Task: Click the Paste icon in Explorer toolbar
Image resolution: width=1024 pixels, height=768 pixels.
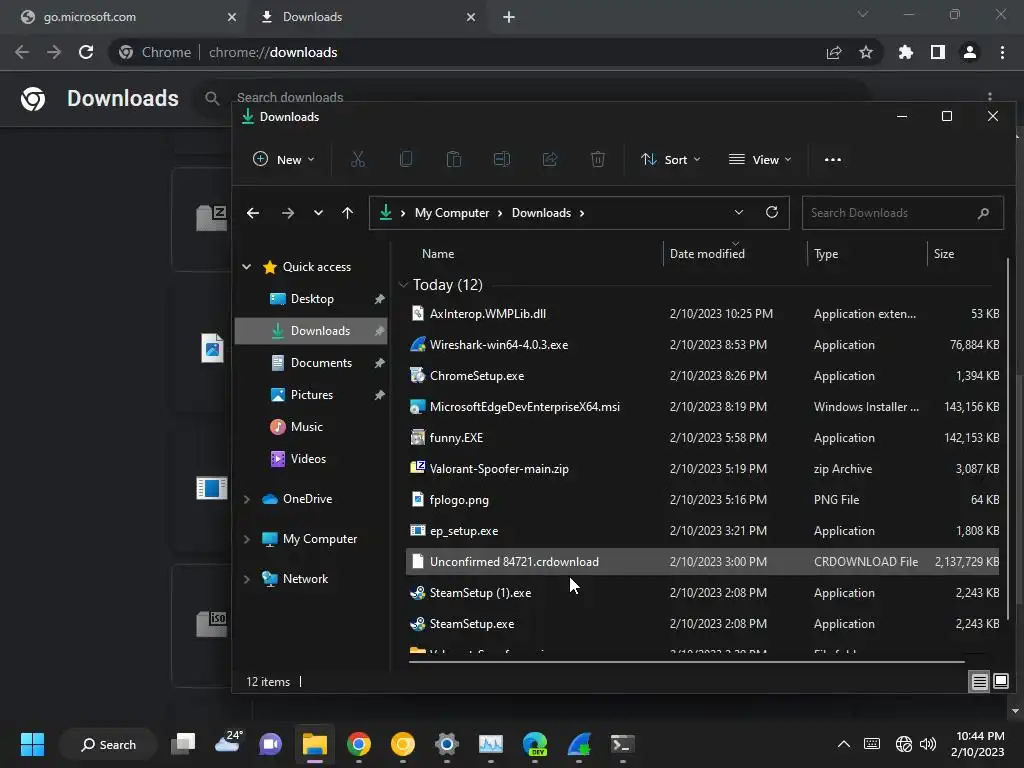Action: pyautogui.click(x=454, y=159)
